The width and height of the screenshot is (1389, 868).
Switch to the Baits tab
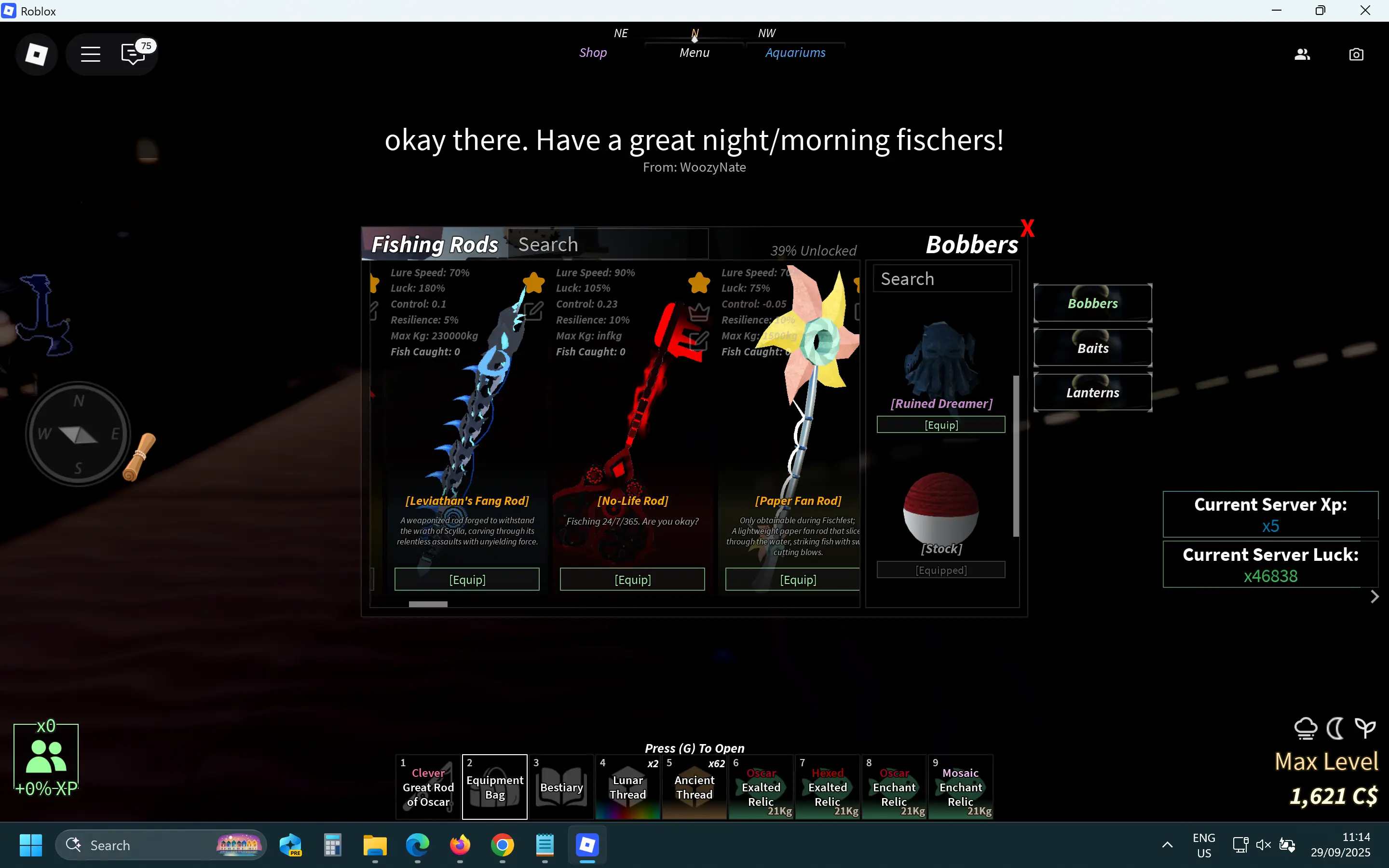pyautogui.click(x=1092, y=348)
